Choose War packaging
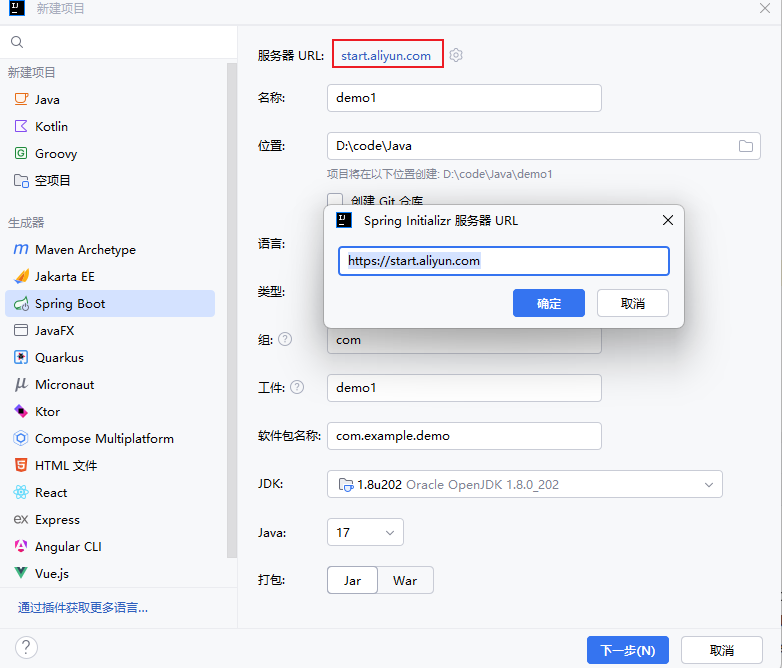 coord(405,580)
